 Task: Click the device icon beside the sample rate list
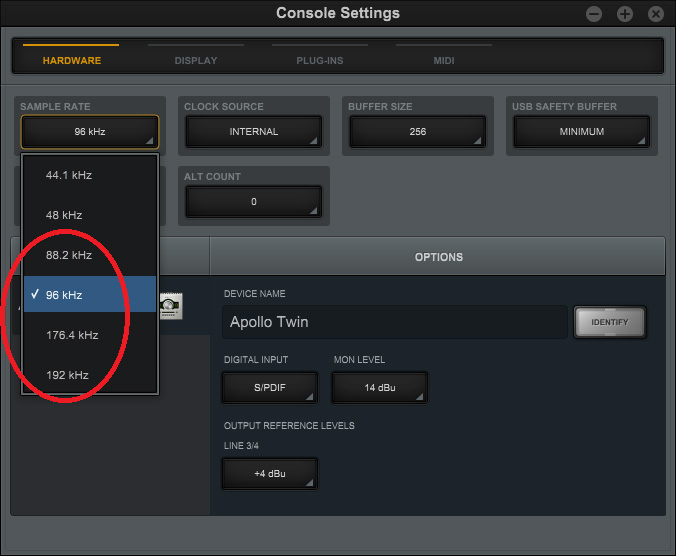point(171,305)
